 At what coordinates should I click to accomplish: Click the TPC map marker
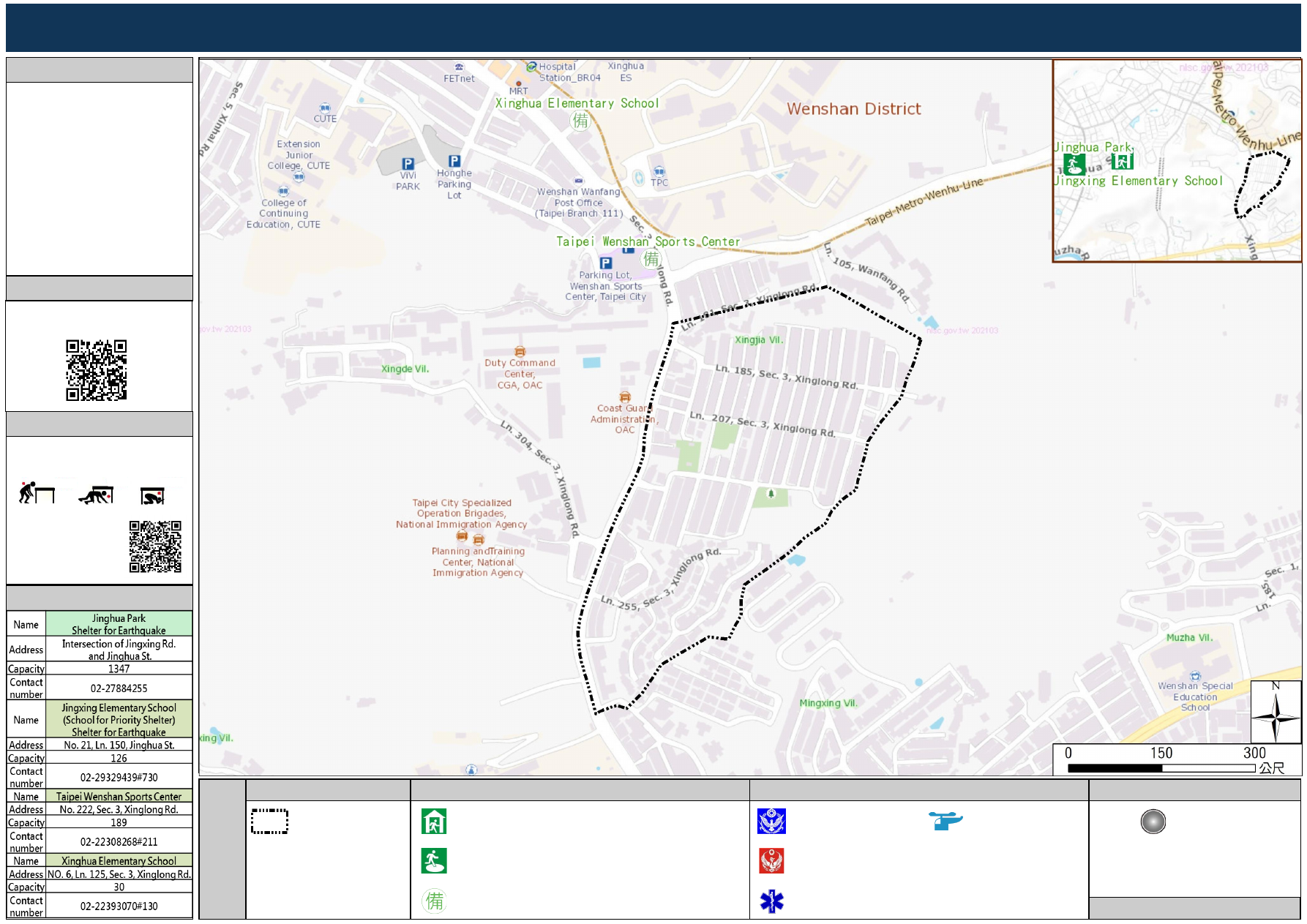(659, 172)
